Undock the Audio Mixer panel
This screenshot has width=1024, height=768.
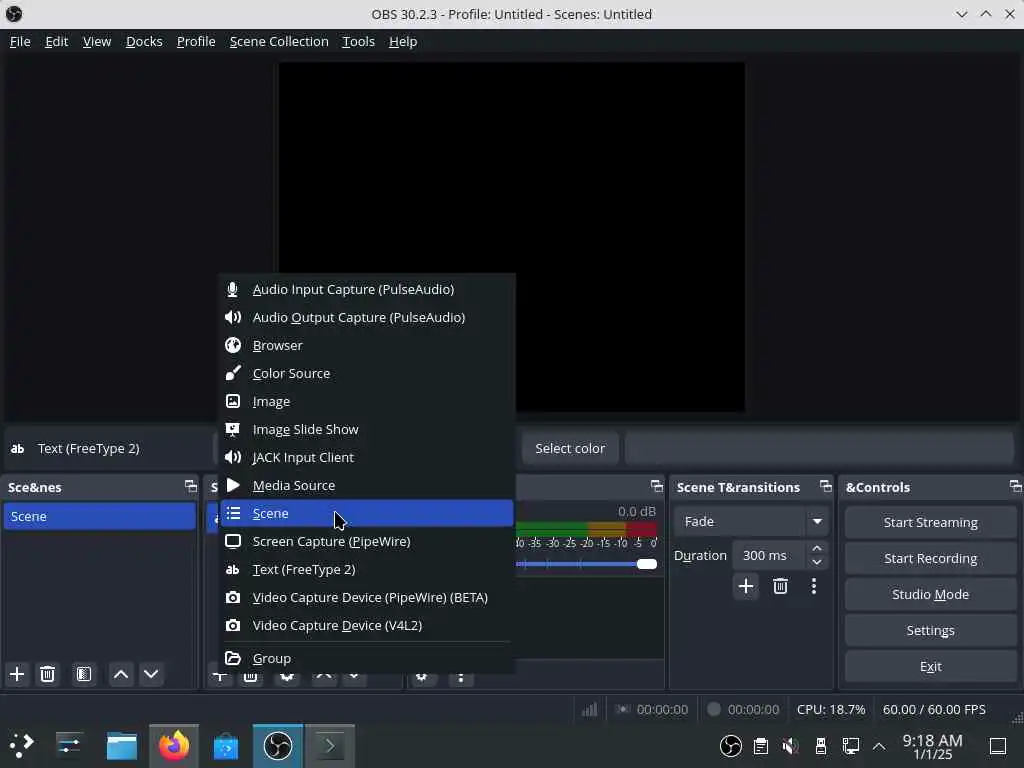click(x=656, y=487)
